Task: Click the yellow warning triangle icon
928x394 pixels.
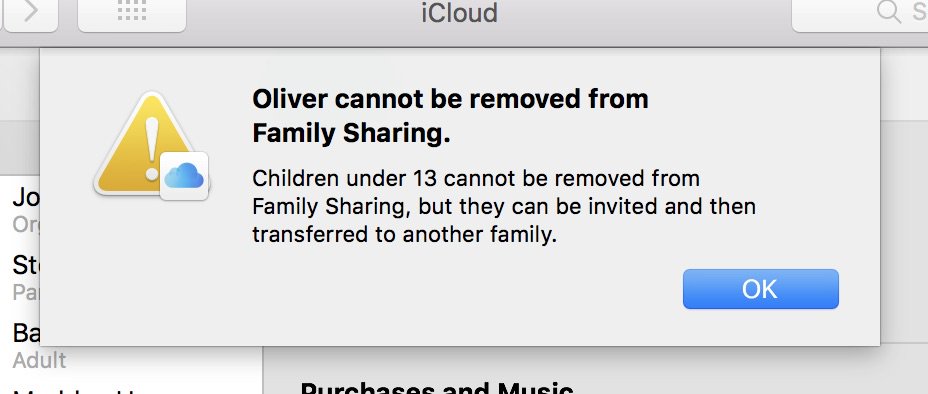Action: click(144, 144)
